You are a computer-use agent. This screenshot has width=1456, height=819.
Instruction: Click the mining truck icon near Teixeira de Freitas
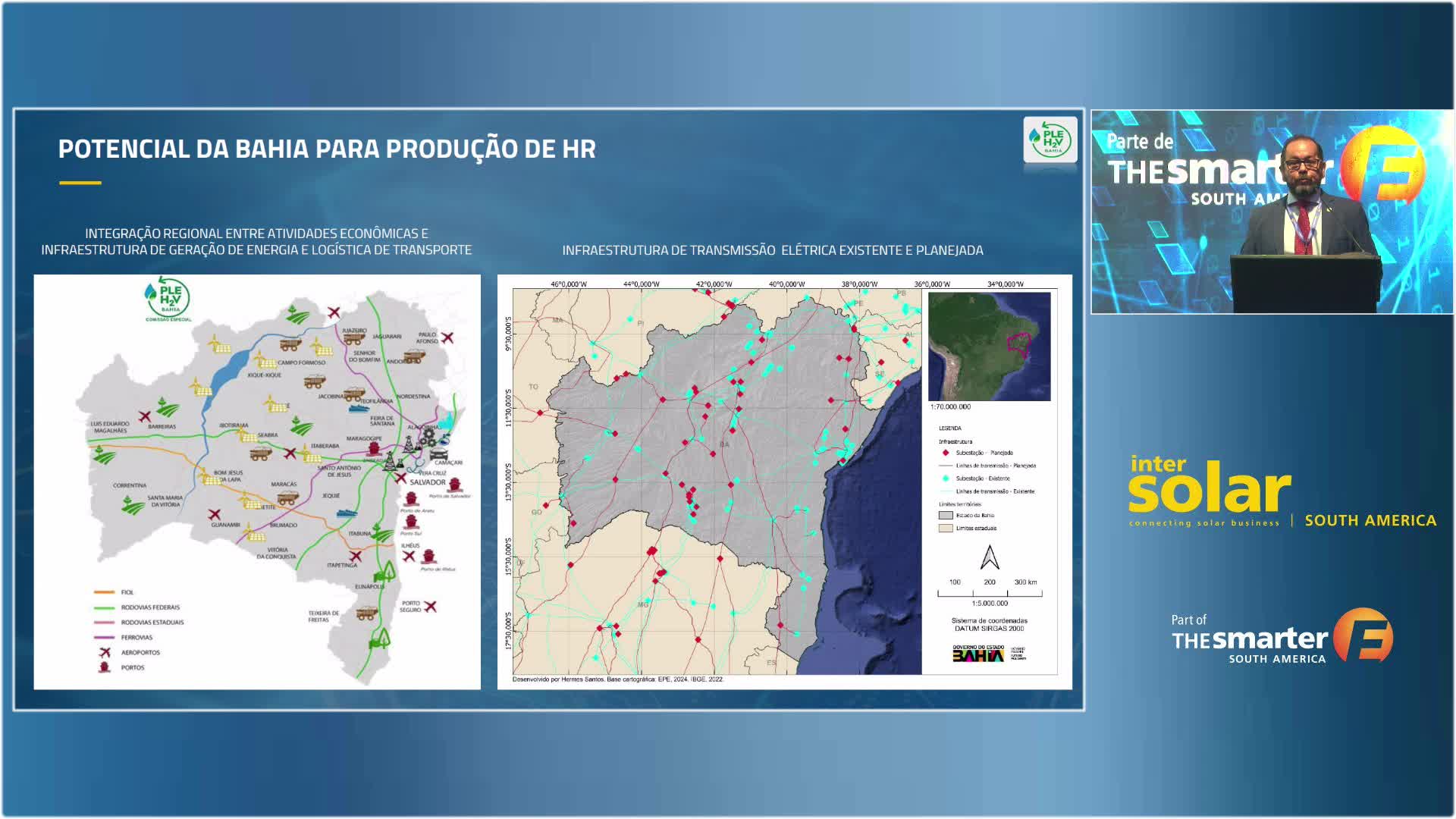click(x=366, y=613)
